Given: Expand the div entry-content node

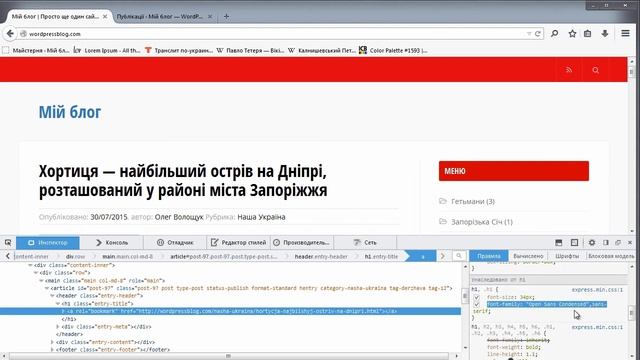Looking at the screenshot, I should pos(52,342).
